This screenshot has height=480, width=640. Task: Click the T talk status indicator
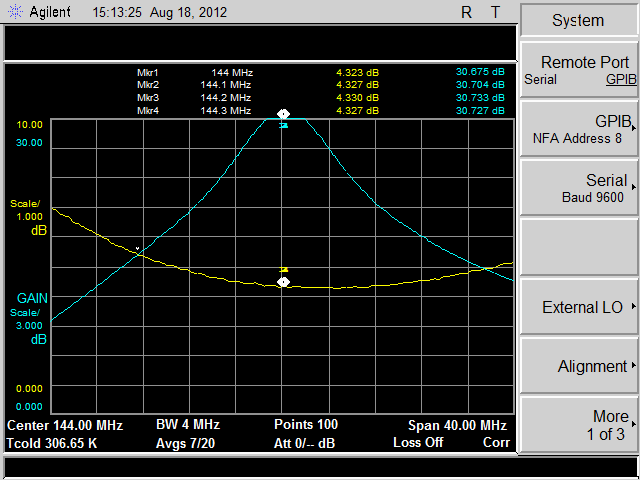tap(495, 12)
